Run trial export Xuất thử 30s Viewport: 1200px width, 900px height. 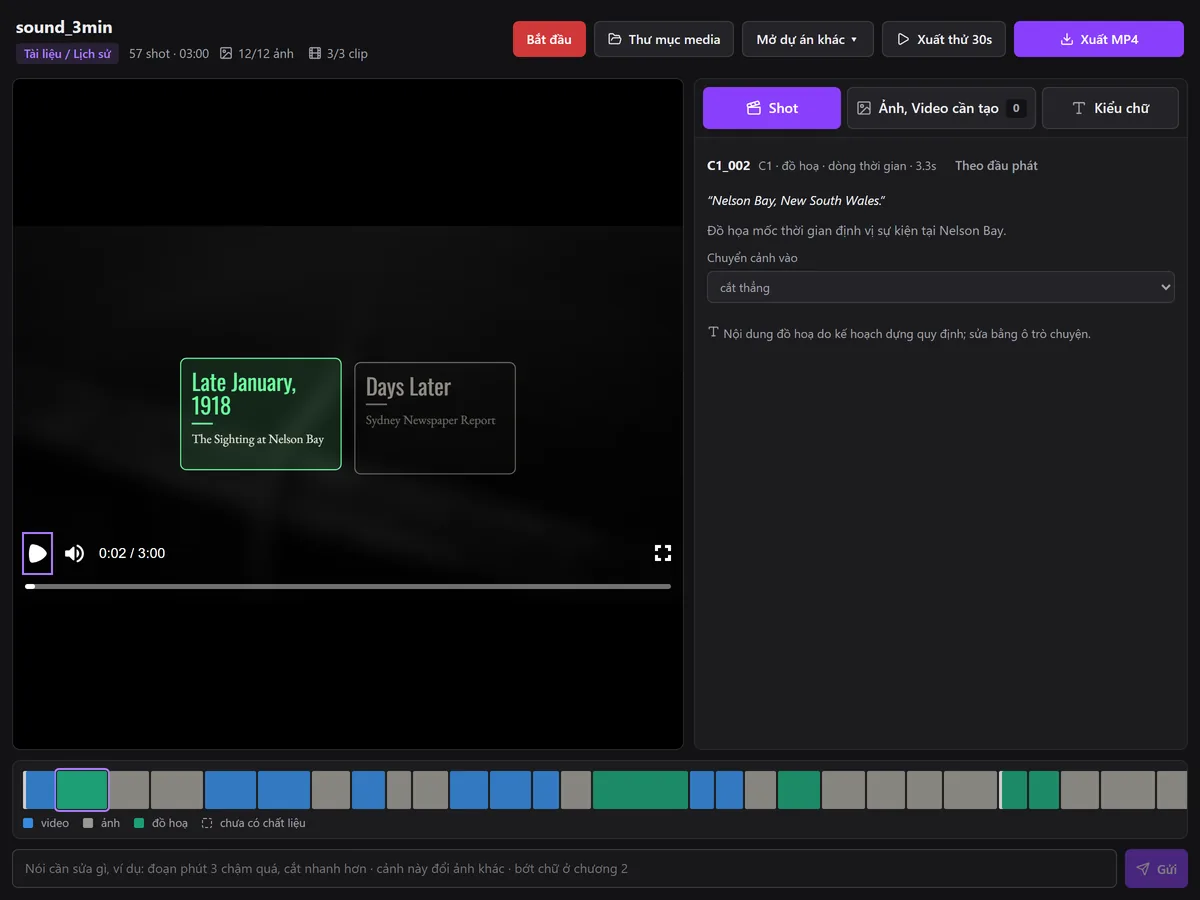[x=944, y=39]
